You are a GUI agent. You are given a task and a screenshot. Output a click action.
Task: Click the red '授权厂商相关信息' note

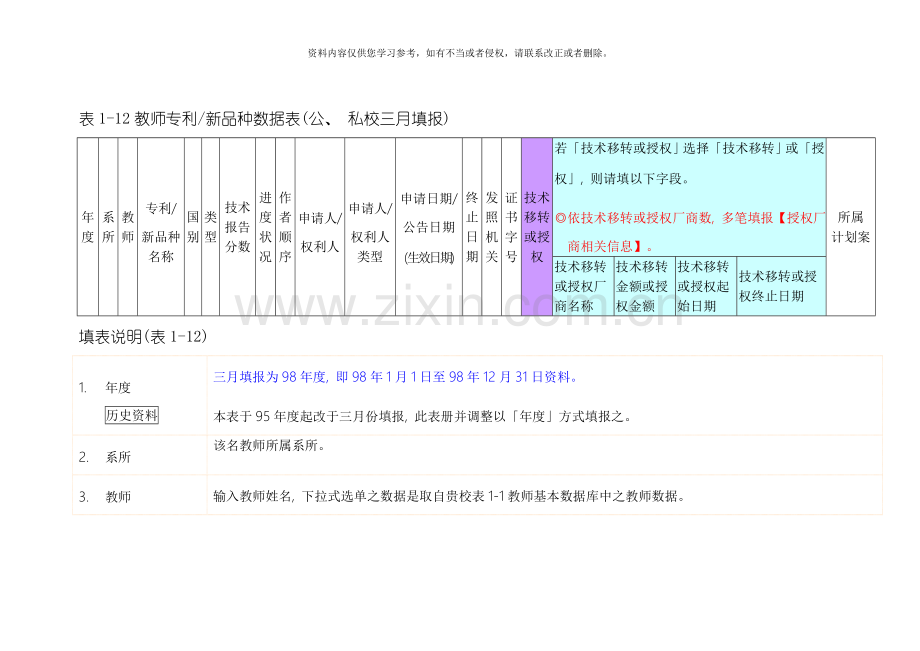[690, 232]
